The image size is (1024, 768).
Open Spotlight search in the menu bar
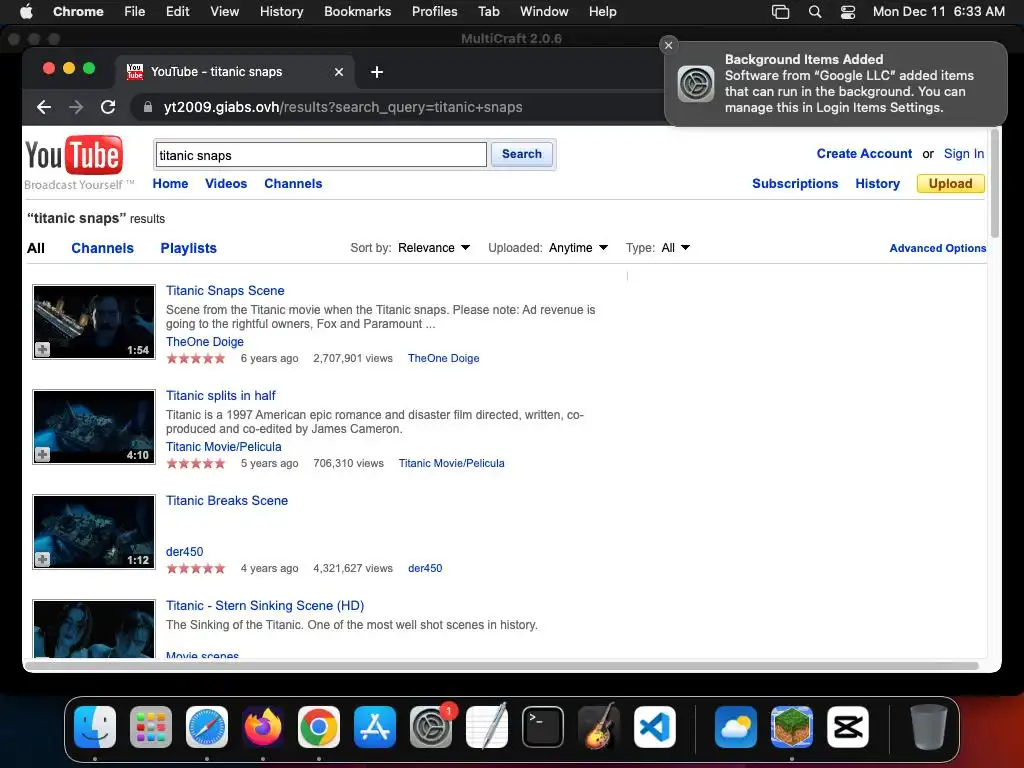tap(815, 11)
